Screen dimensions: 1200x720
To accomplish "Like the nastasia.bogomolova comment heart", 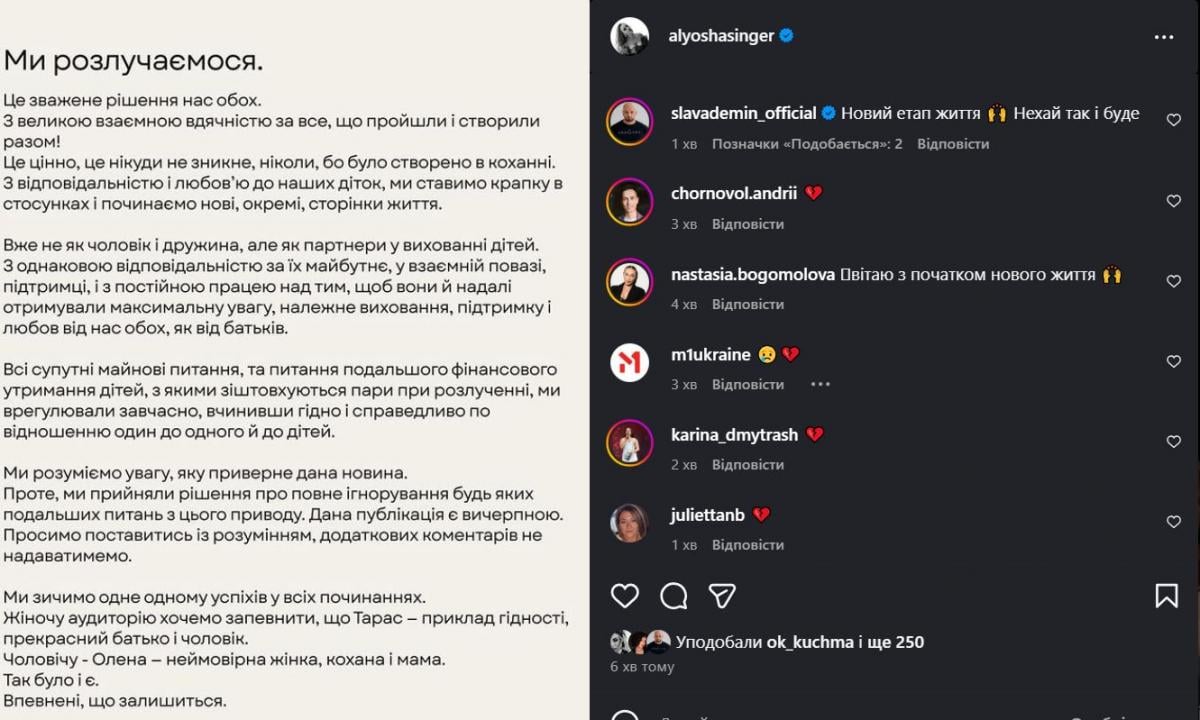I will click(1174, 281).
